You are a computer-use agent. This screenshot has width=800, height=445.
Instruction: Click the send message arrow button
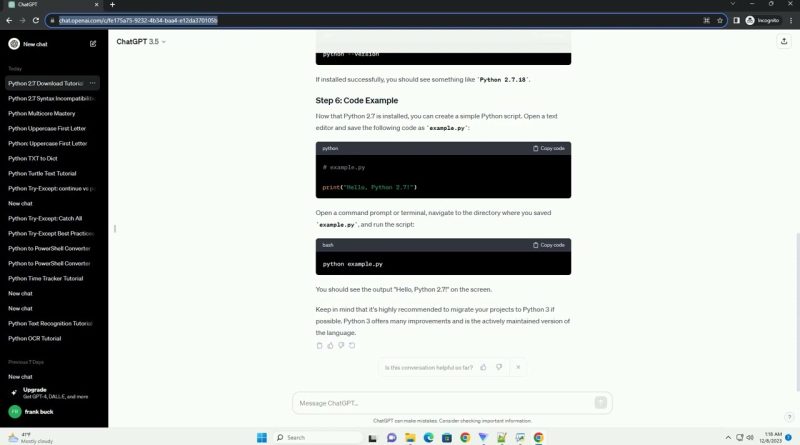pyautogui.click(x=601, y=403)
